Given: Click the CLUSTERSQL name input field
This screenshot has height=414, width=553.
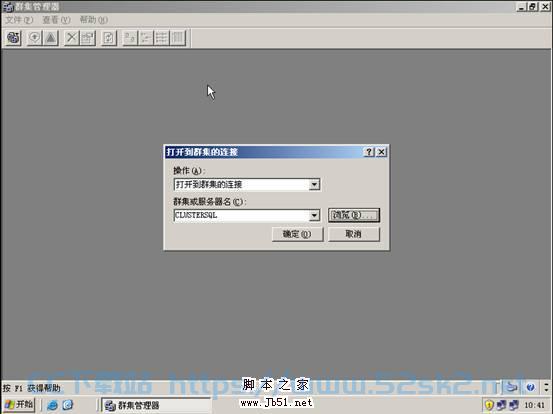Looking at the screenshot, I should coord(241,215).
